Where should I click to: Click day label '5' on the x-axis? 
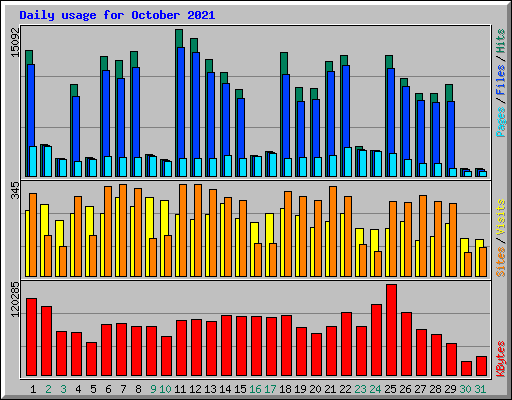pos(93,389)
